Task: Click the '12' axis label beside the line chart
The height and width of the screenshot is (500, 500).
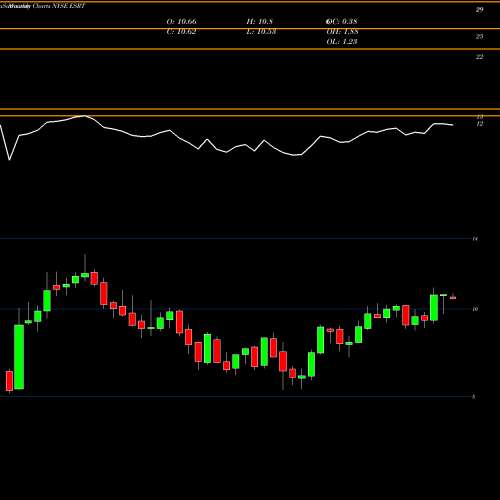Action: pos(479,124)
